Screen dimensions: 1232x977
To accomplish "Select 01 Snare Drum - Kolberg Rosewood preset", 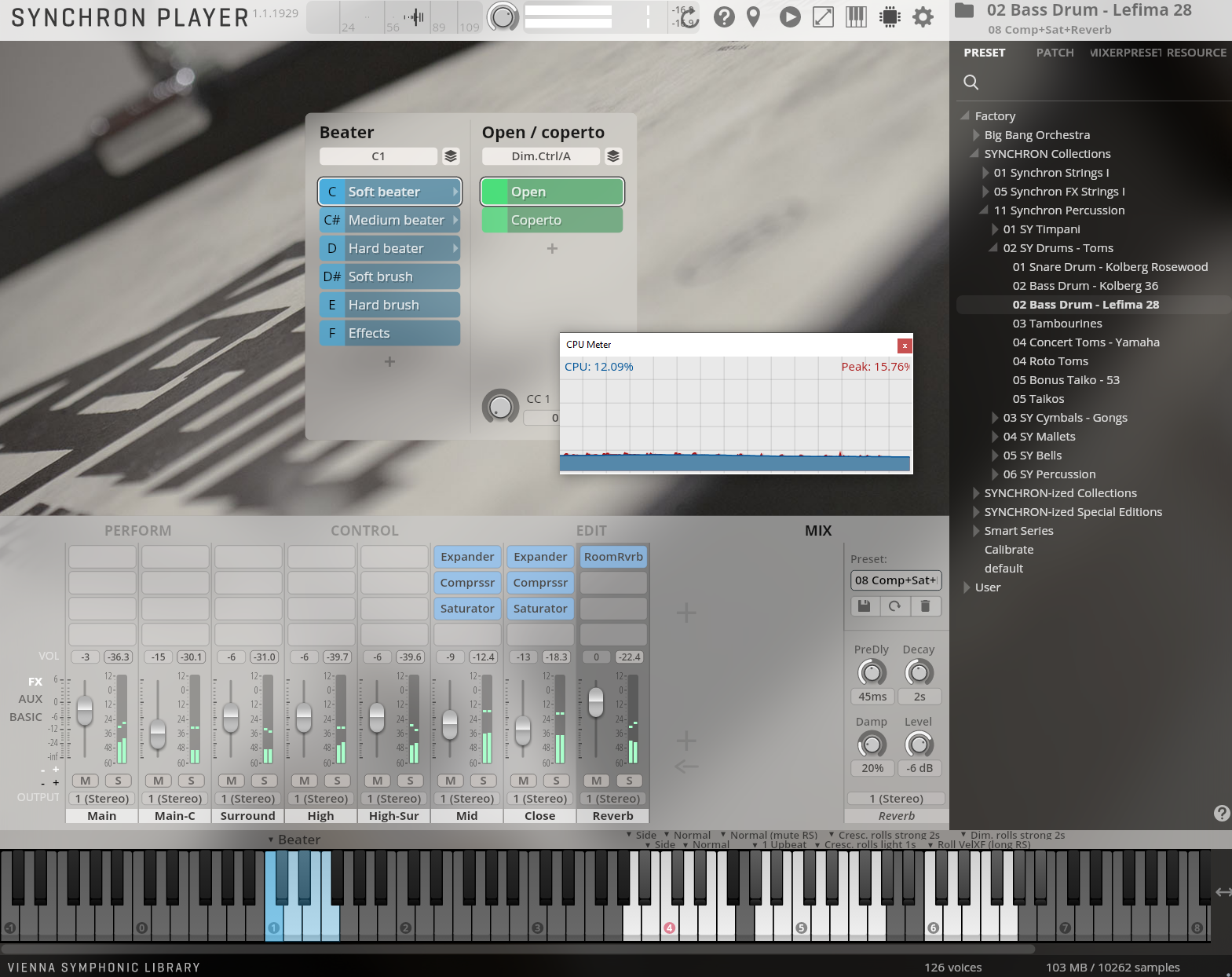I will pyautogui.click(x=1110, y=267).
